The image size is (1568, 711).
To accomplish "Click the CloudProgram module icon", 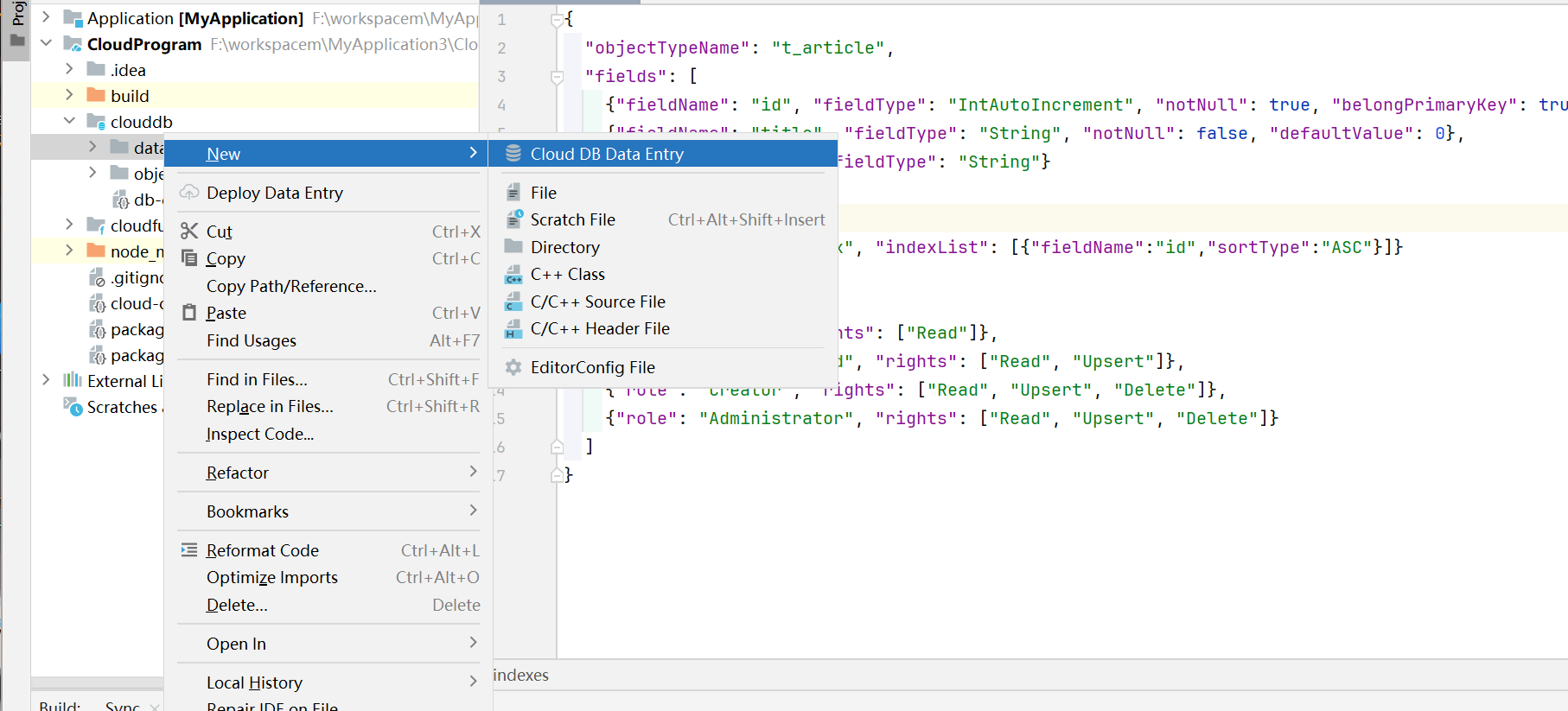I will point(73,44).
